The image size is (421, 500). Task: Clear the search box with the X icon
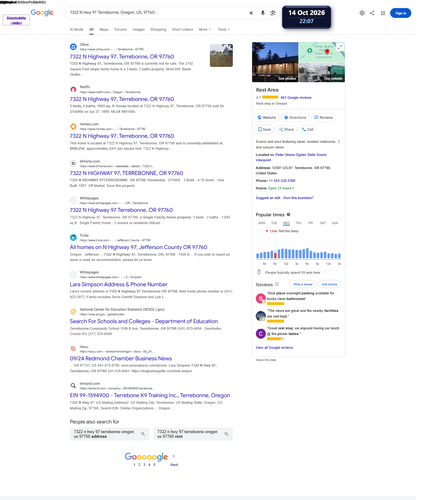(x=251, y=13)
